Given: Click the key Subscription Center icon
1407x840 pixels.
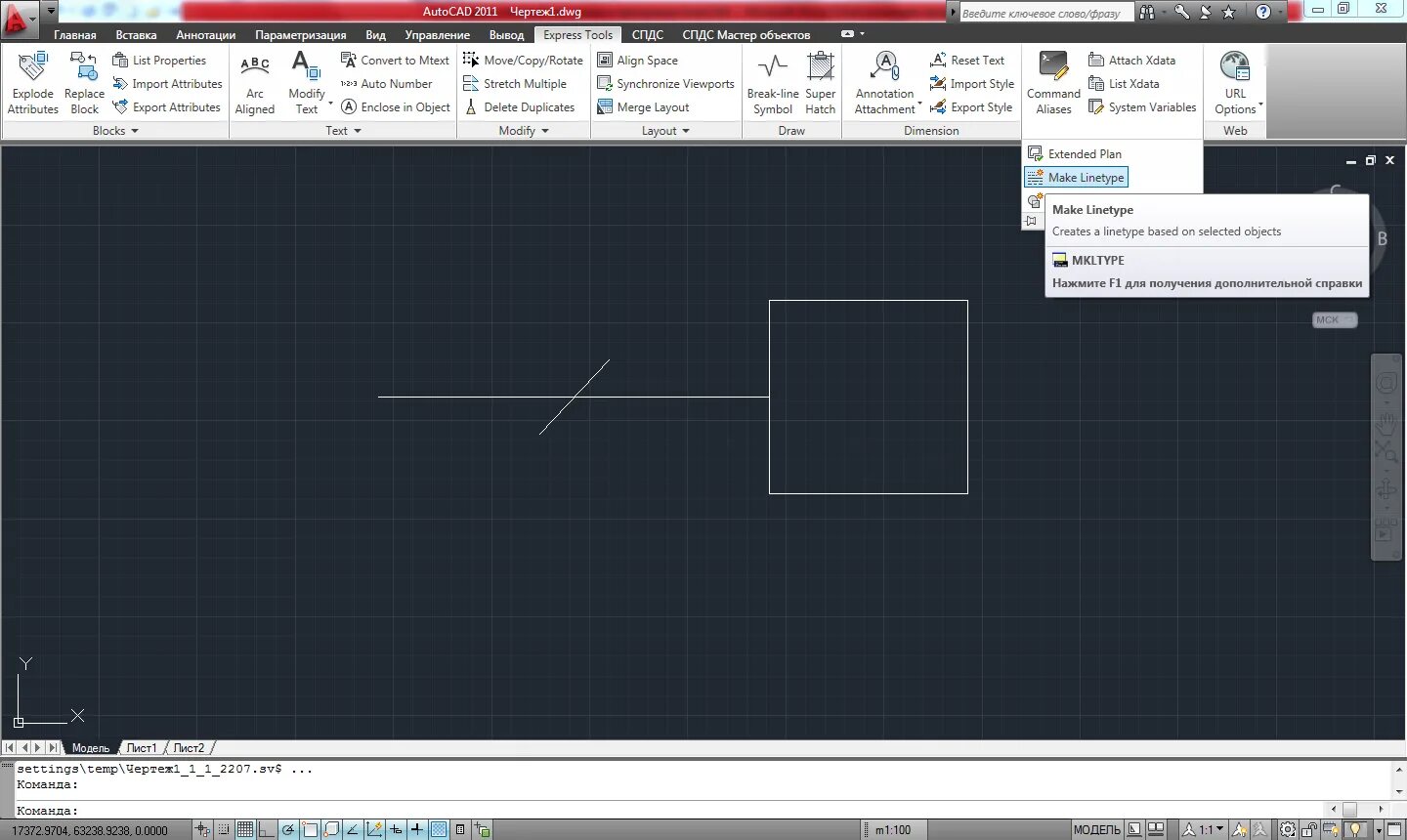Looking at the screenshot, I should [x=1181, y=12].
